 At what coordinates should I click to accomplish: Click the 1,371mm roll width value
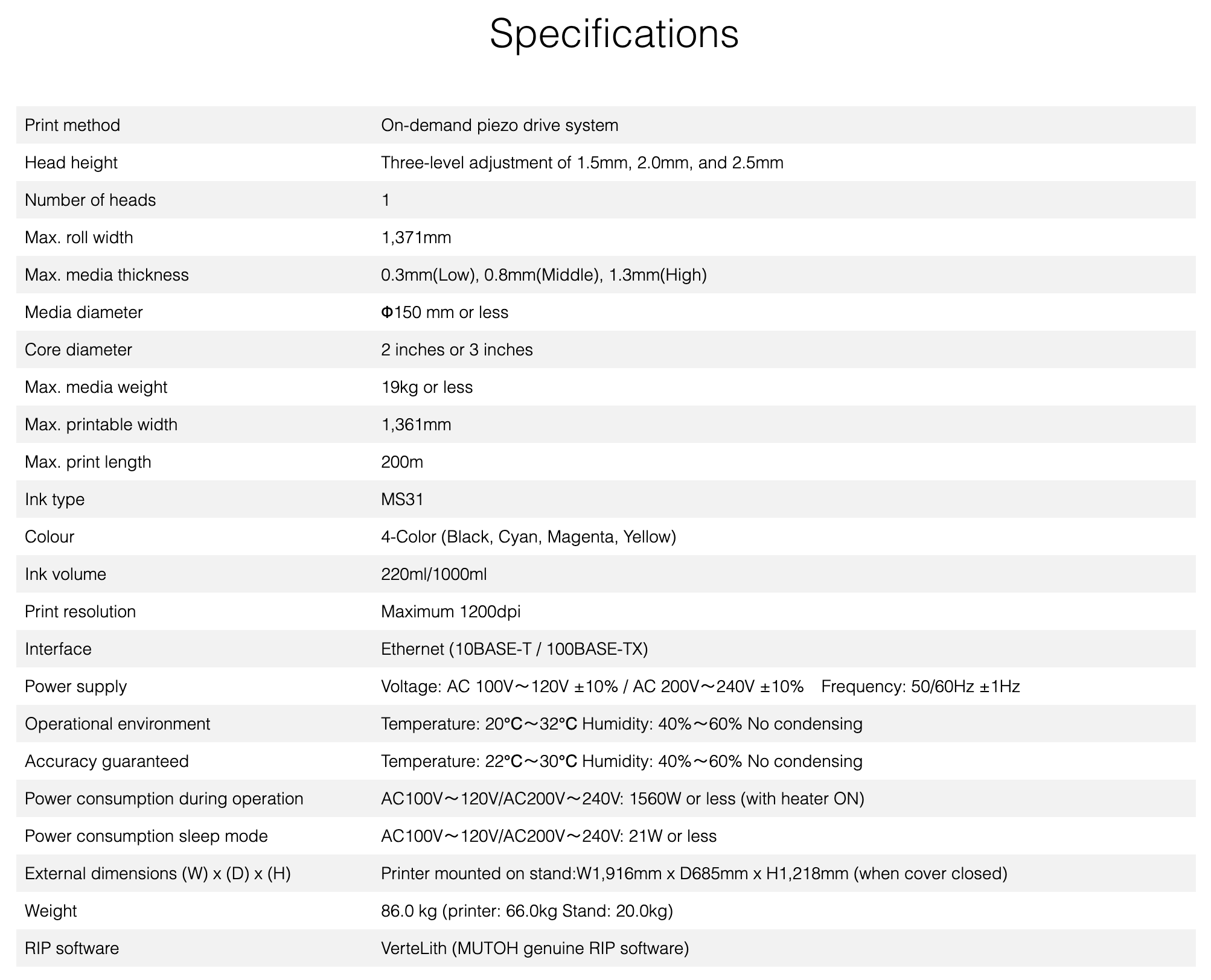(x=416, y=237)
